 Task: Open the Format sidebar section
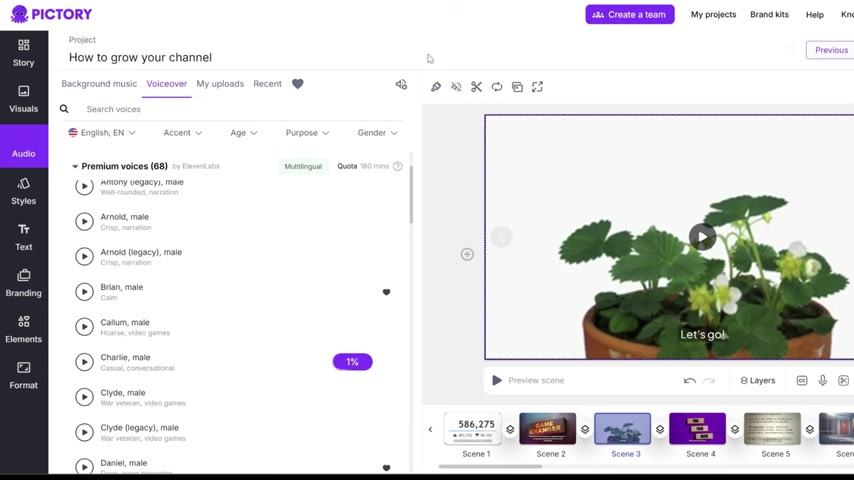coord(23,375)
